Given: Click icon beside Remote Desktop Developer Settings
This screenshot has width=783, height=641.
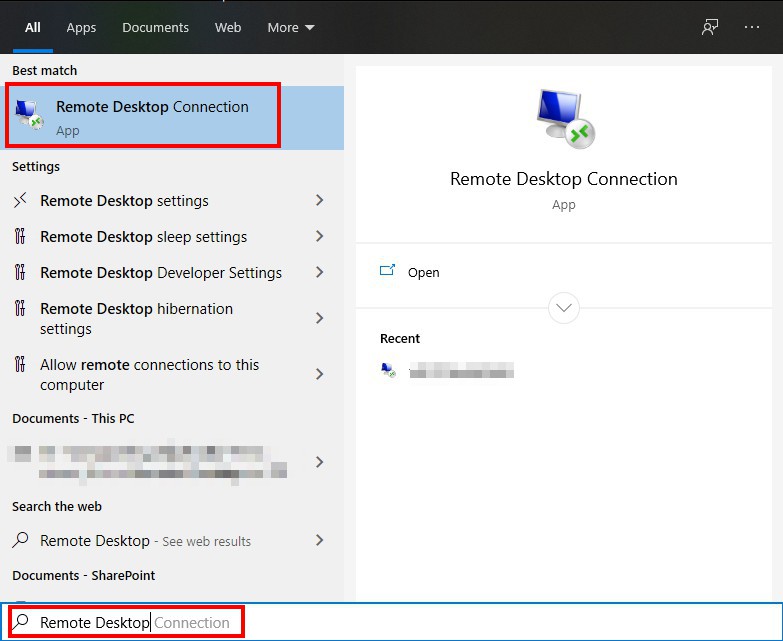Looking at the screenshot, I should [x=20, y=272].
